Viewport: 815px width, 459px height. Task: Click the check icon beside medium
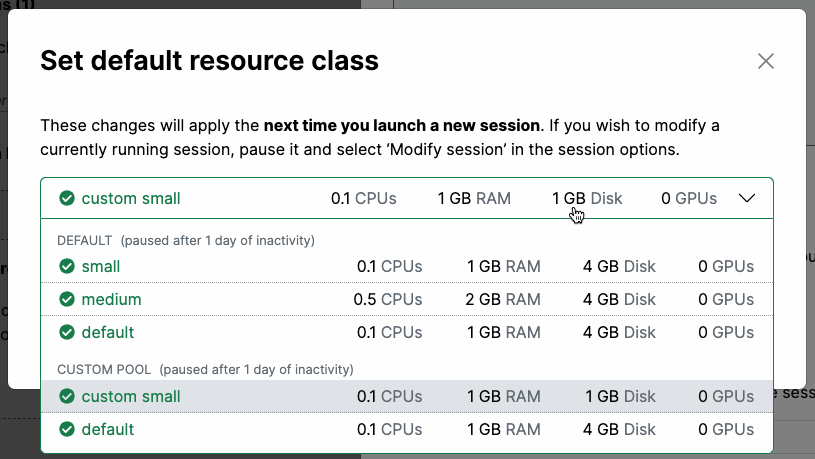click(x=67, y=299)
